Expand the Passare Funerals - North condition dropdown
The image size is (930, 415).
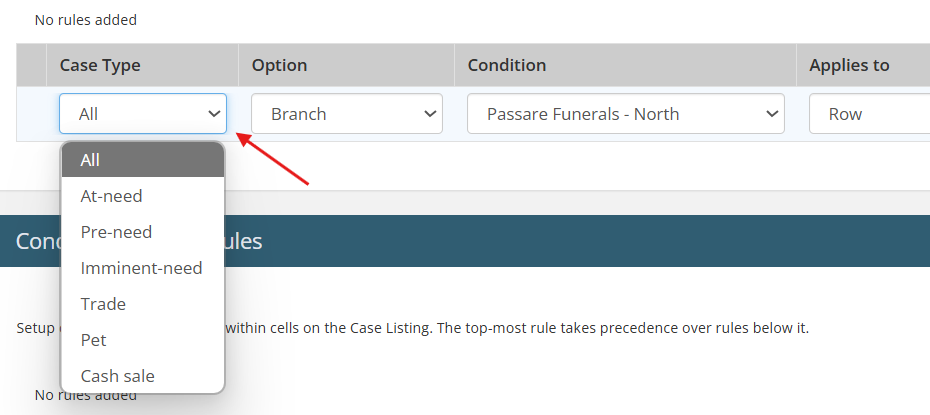pos(625,114)
